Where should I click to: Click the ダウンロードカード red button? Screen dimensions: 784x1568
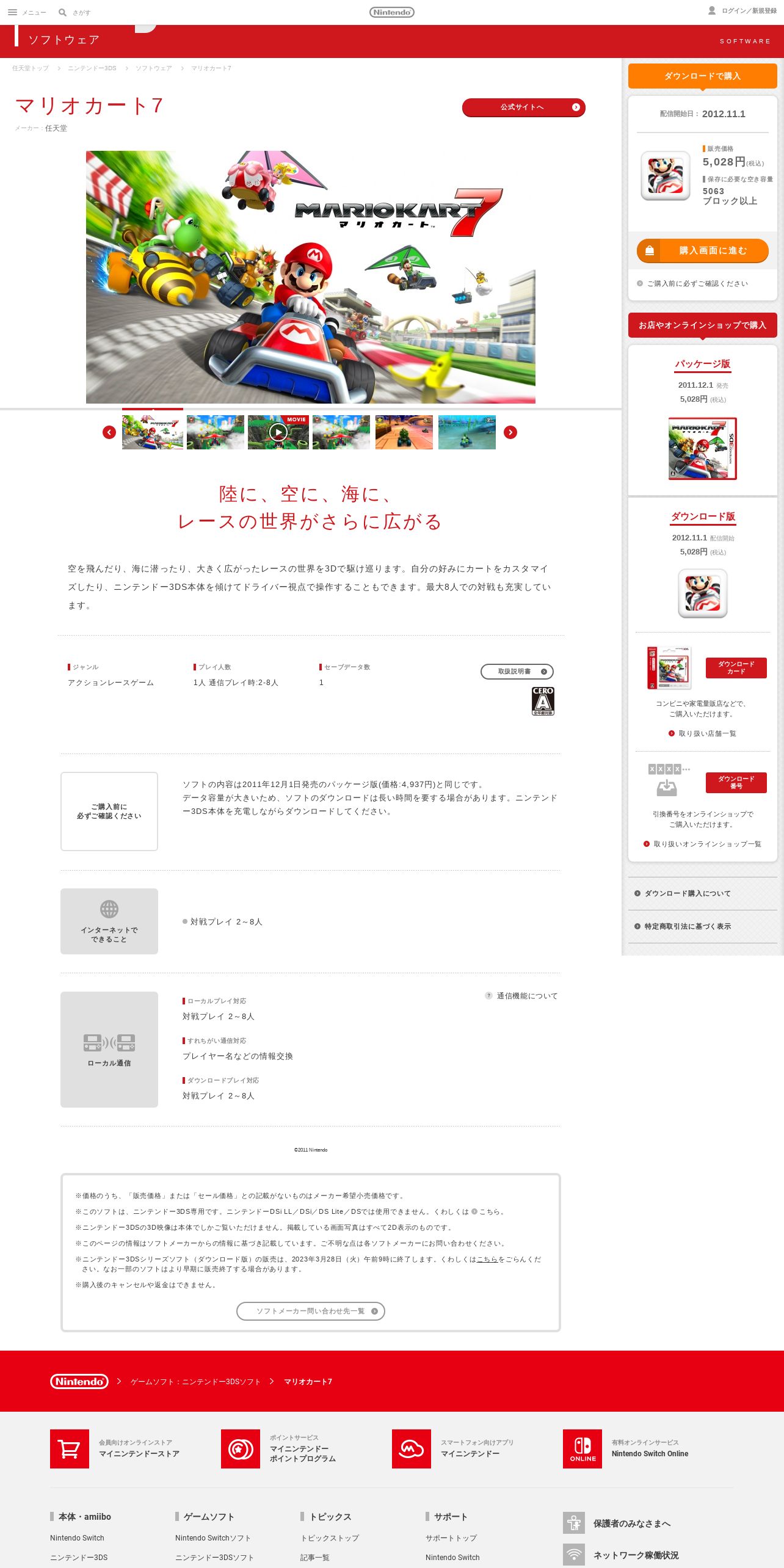click(736, 668)
